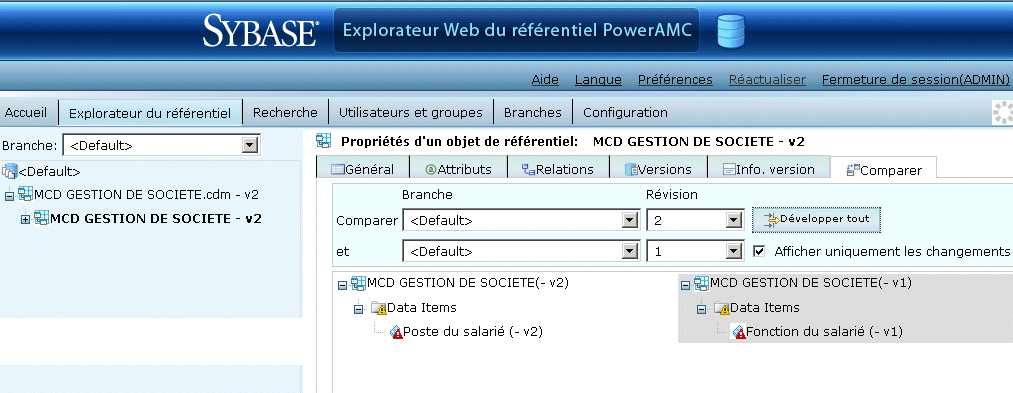
Task: Click MCD GESTION DE SOCIETE(- v2) label
Action: tap(468, 282)
